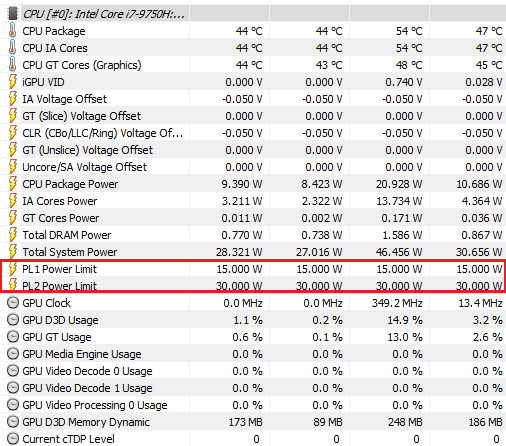Image resolution: width=506 pixels, height=446 pixels.
Task: Click the 349.2 MHz GPU Clock value
Action: click(397, 303)
